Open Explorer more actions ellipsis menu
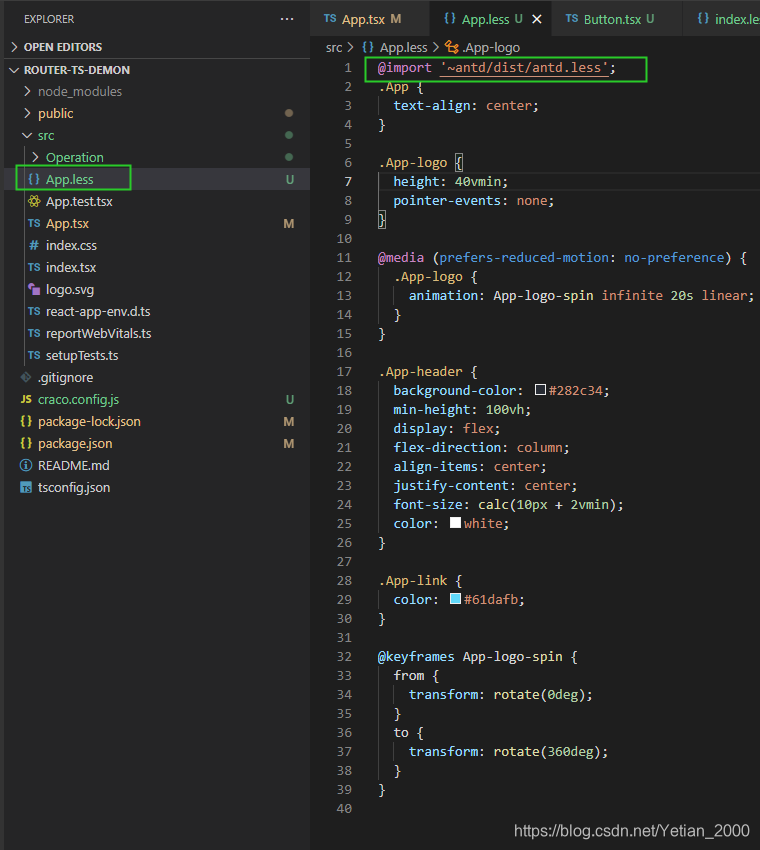 click(x=287, y=19)
